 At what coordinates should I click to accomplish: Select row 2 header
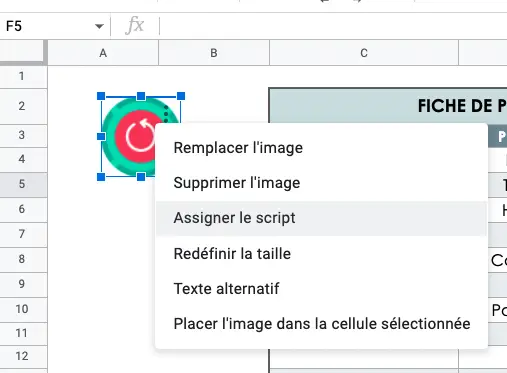point(23,106)
